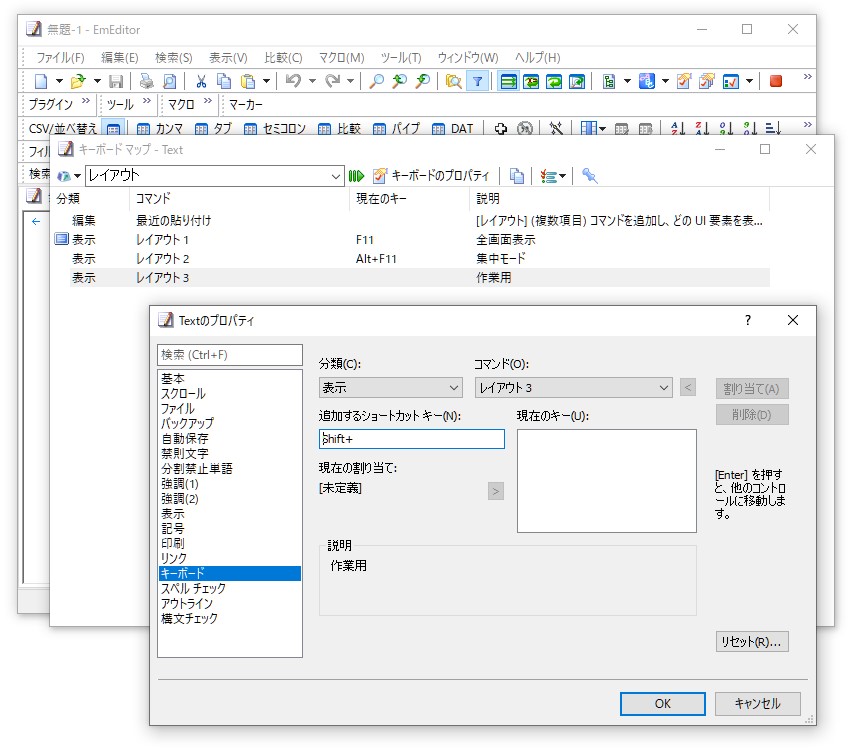Click the copy icon in Keyboard Map toolbar
Image resolution: width=852 pixels, height=751 pixels.
click(517, 176)
